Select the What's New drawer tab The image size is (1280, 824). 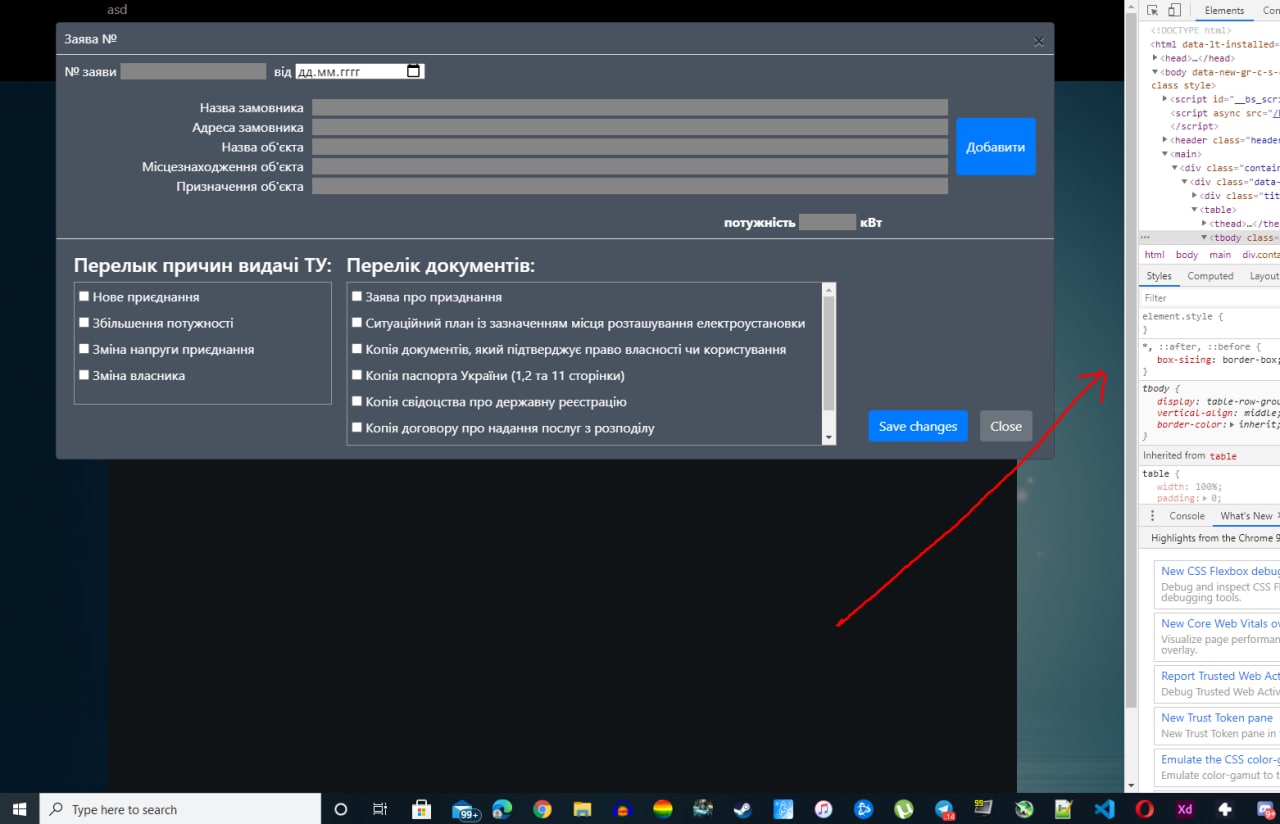pos(1246,516)
